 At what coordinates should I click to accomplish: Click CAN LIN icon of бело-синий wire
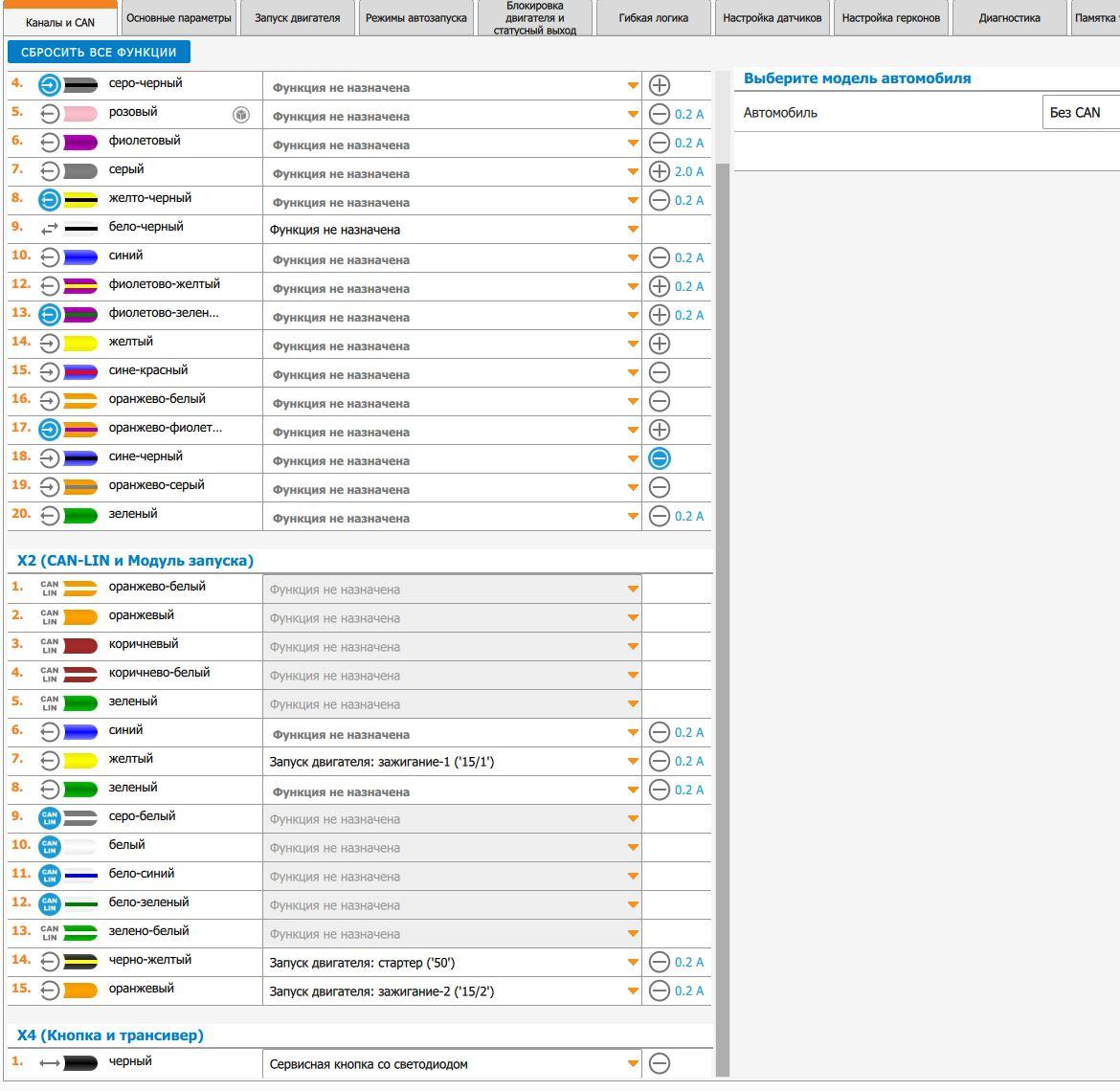click(x=49, y=876)
